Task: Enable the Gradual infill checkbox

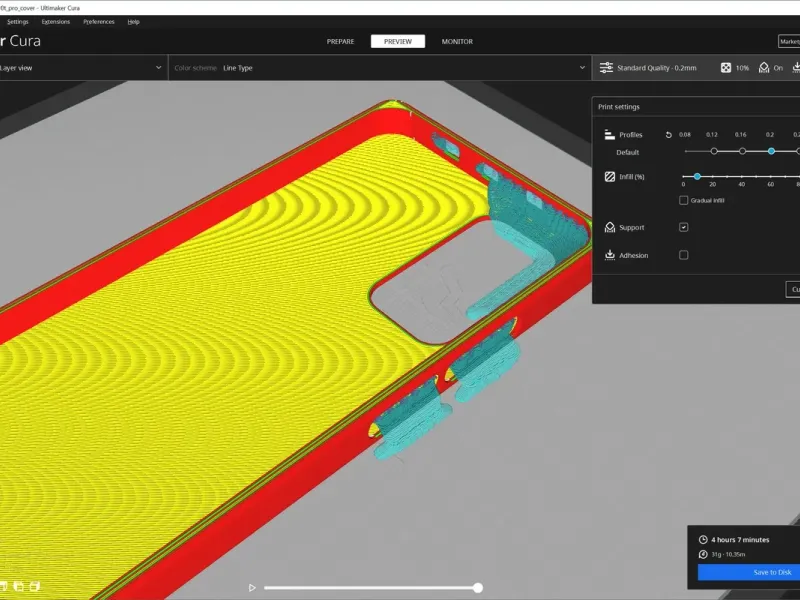Action: click(684, 200)
